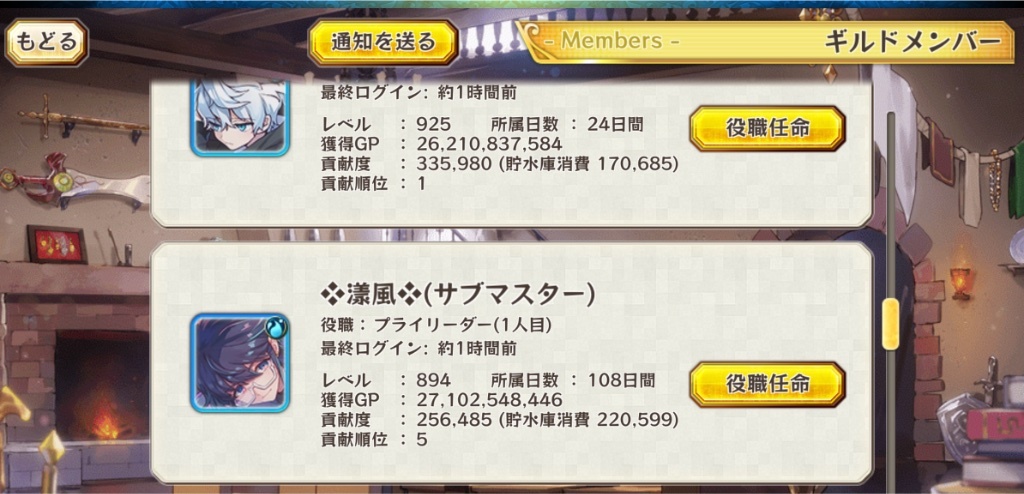The image size is (1024, 494).
Task: Send notification with 通知を送る button
Action: click(x=383, y=42)
